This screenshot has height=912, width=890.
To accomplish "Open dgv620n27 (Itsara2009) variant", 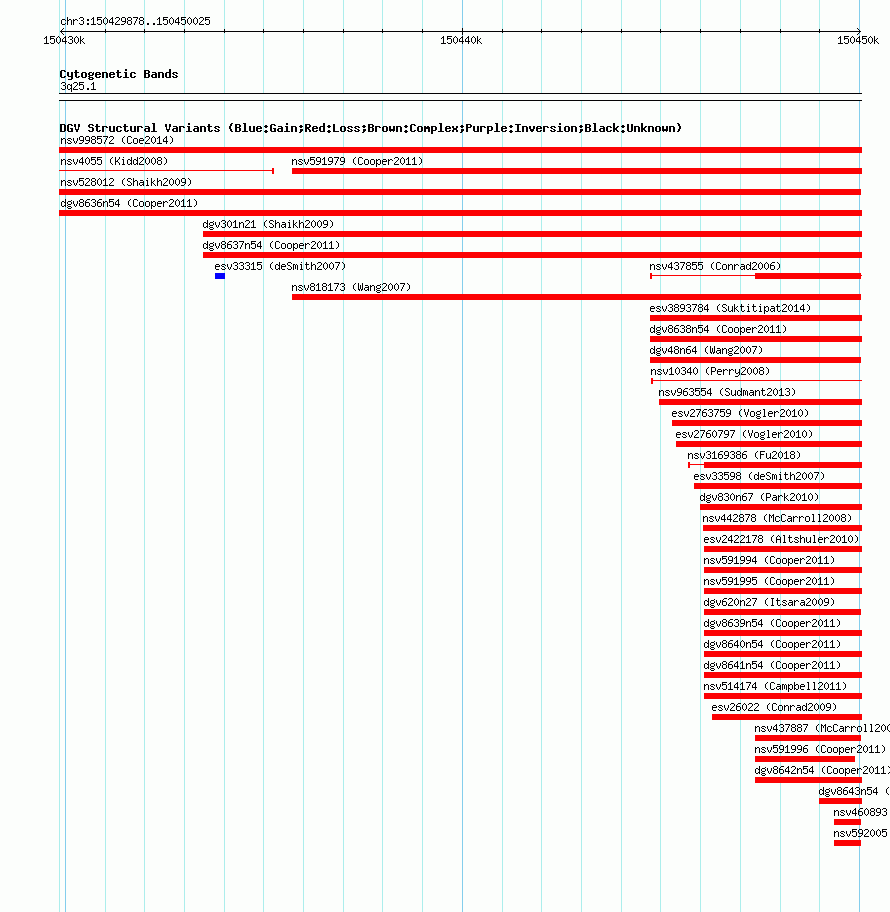I will point(769,601).
